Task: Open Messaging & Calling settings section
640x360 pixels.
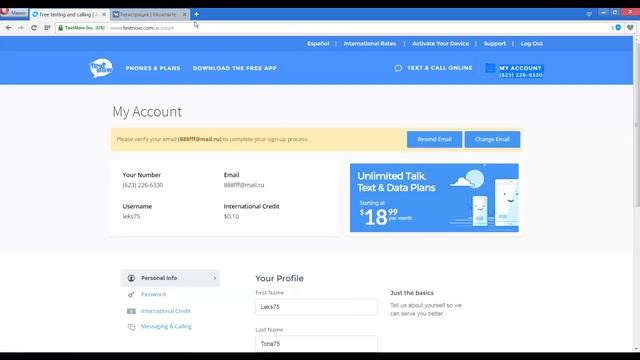Action: [x=166, y=327]
